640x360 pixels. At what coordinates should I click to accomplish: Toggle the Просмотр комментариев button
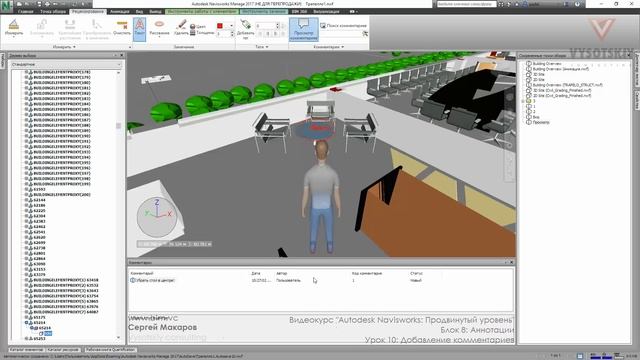[303, 29]
